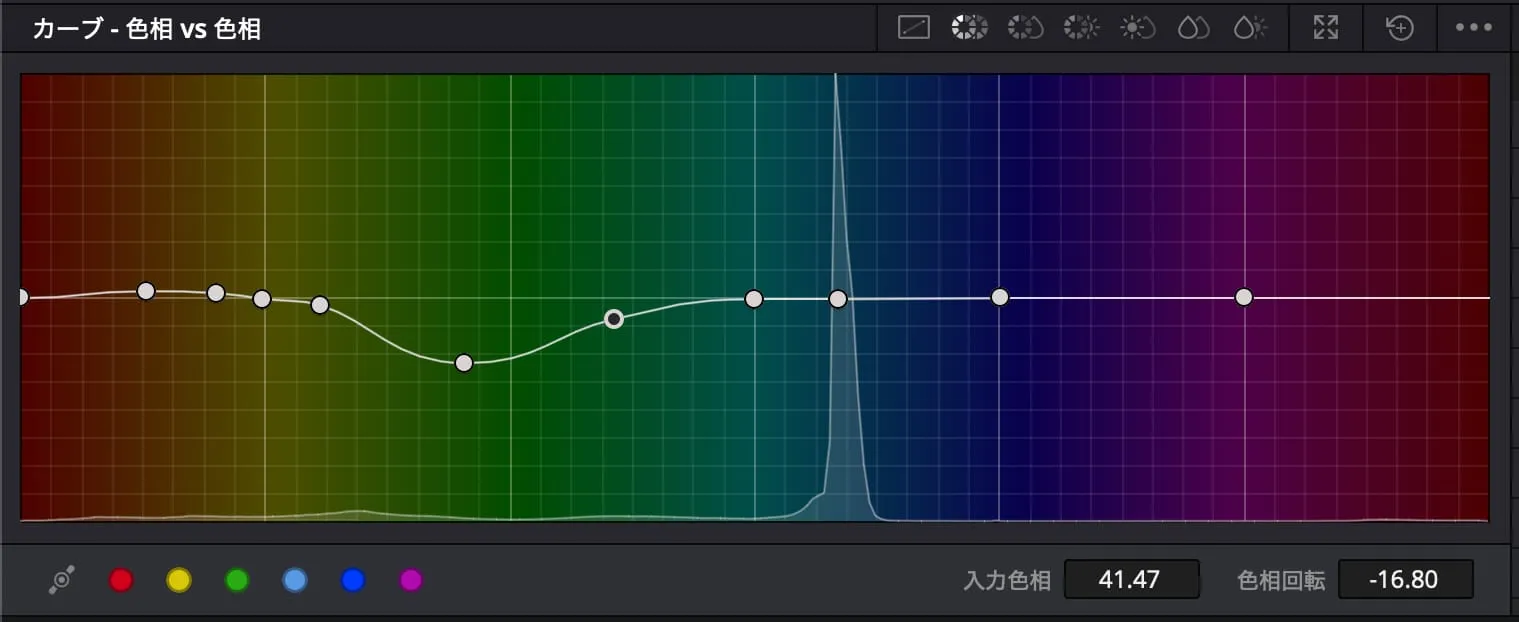Viewport: 1519px width, 622px height.
Task: Select the lowest control point on curve
Action: point(464,363)
